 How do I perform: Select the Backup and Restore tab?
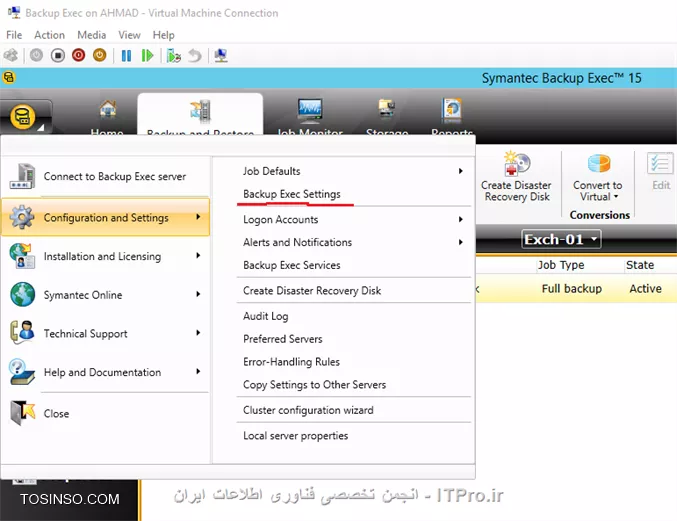[200, 115]
